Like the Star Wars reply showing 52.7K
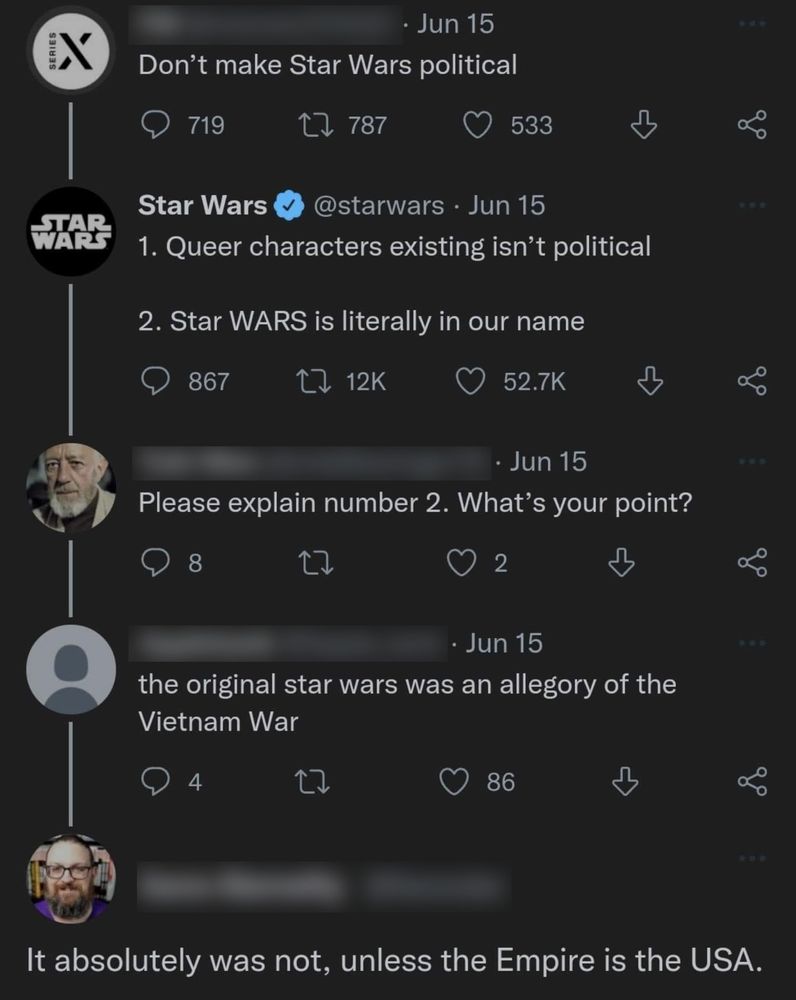This screenshot has height=1000, width=796. (x=469, y=381)
